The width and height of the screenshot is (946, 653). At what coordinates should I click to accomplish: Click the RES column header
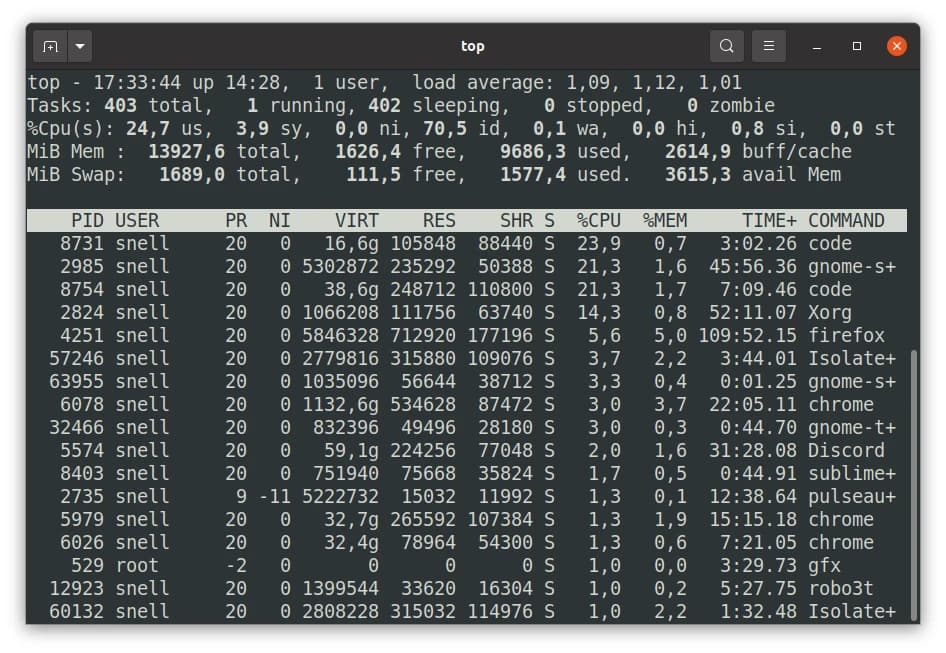[x=439, y=220]
